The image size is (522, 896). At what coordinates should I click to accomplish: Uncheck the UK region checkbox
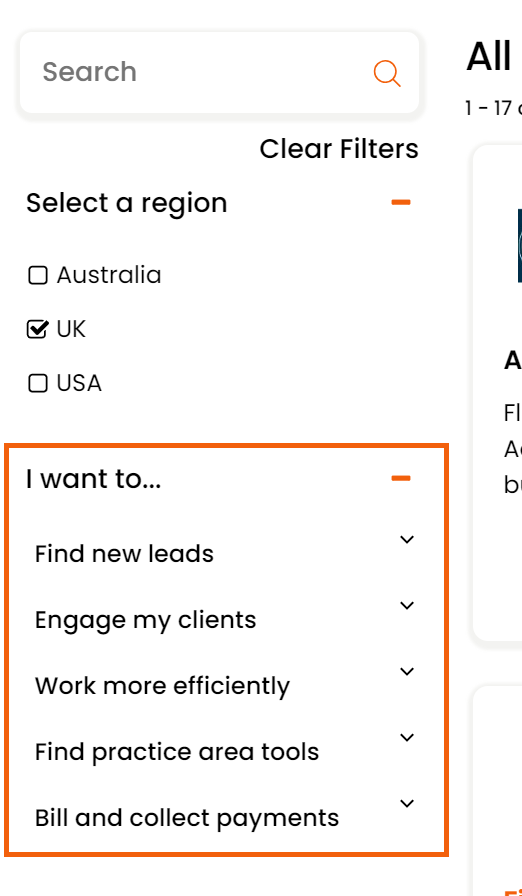(38, 330)
